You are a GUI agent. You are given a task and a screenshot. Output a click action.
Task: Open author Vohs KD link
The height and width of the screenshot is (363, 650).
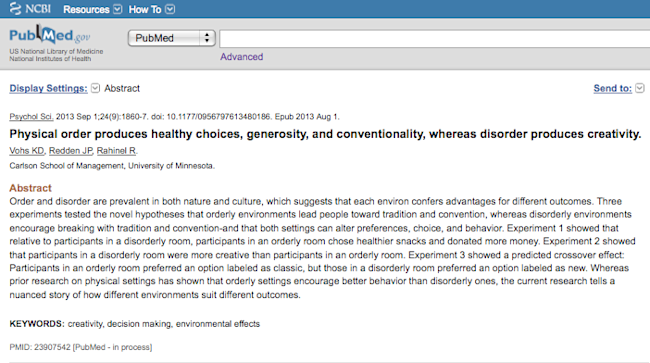point(27,151)
